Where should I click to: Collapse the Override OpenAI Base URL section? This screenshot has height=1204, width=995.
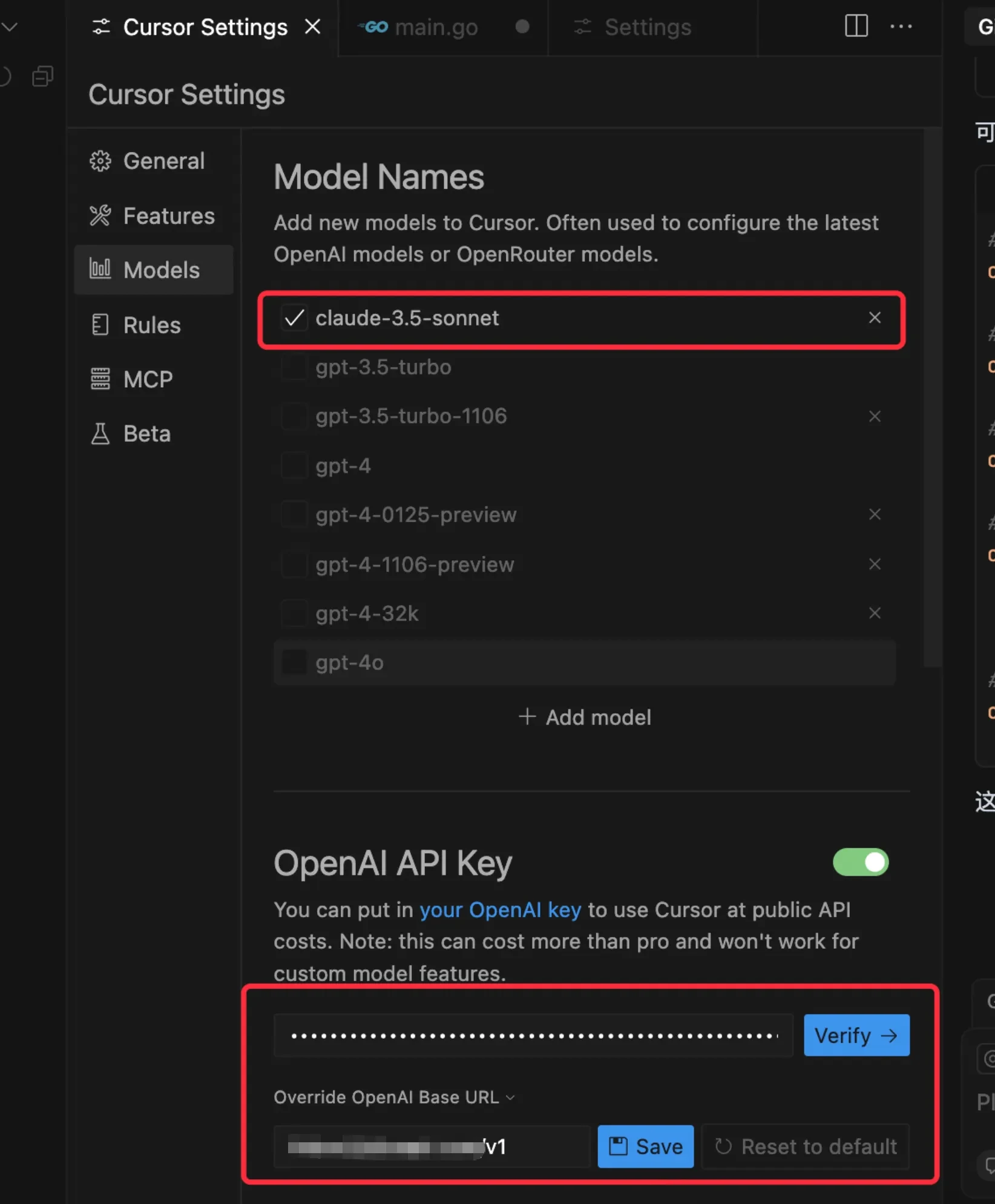tap(510, 1098)
